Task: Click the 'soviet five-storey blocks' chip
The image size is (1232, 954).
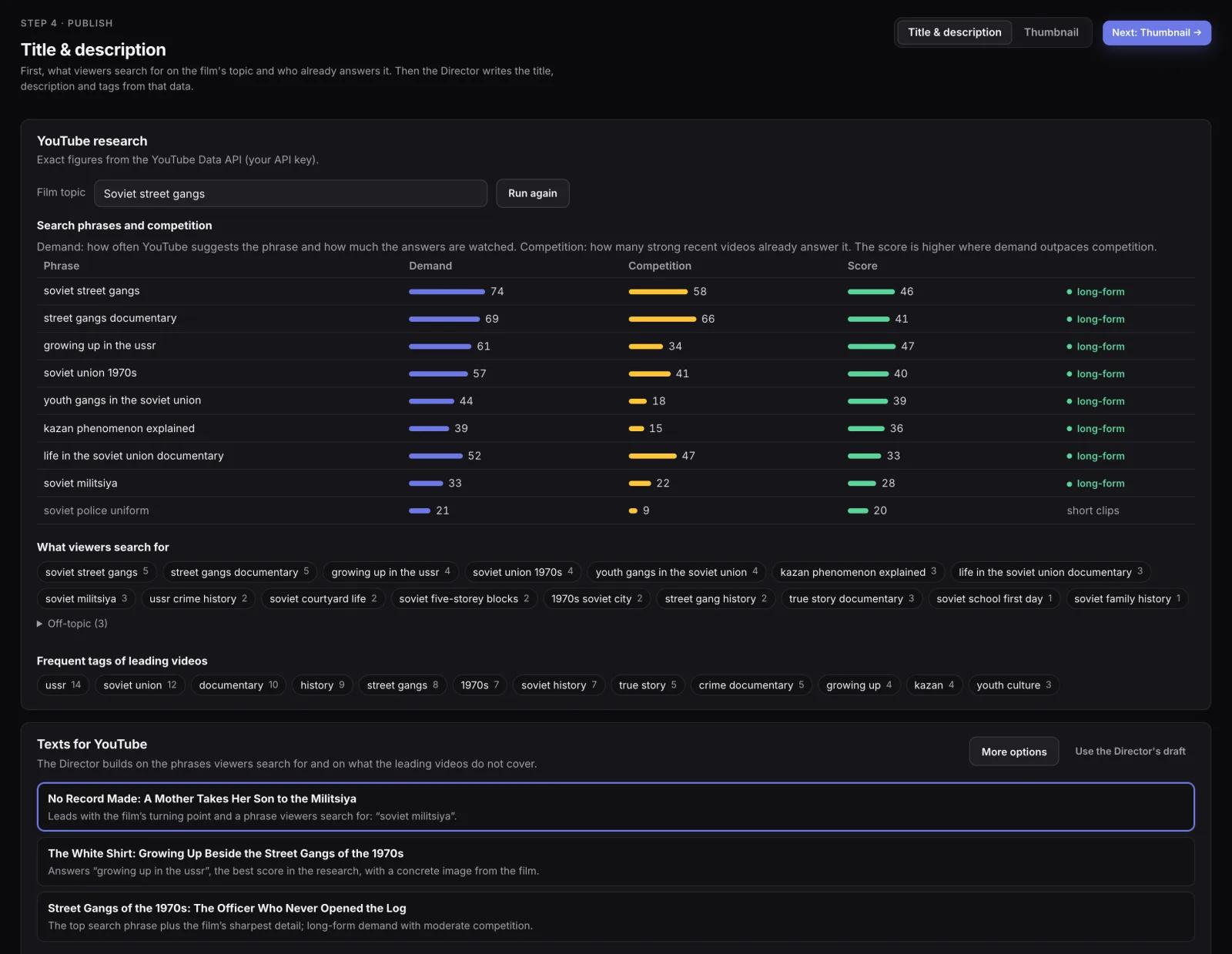Action: pyautogui.click(x=464, y=598)
